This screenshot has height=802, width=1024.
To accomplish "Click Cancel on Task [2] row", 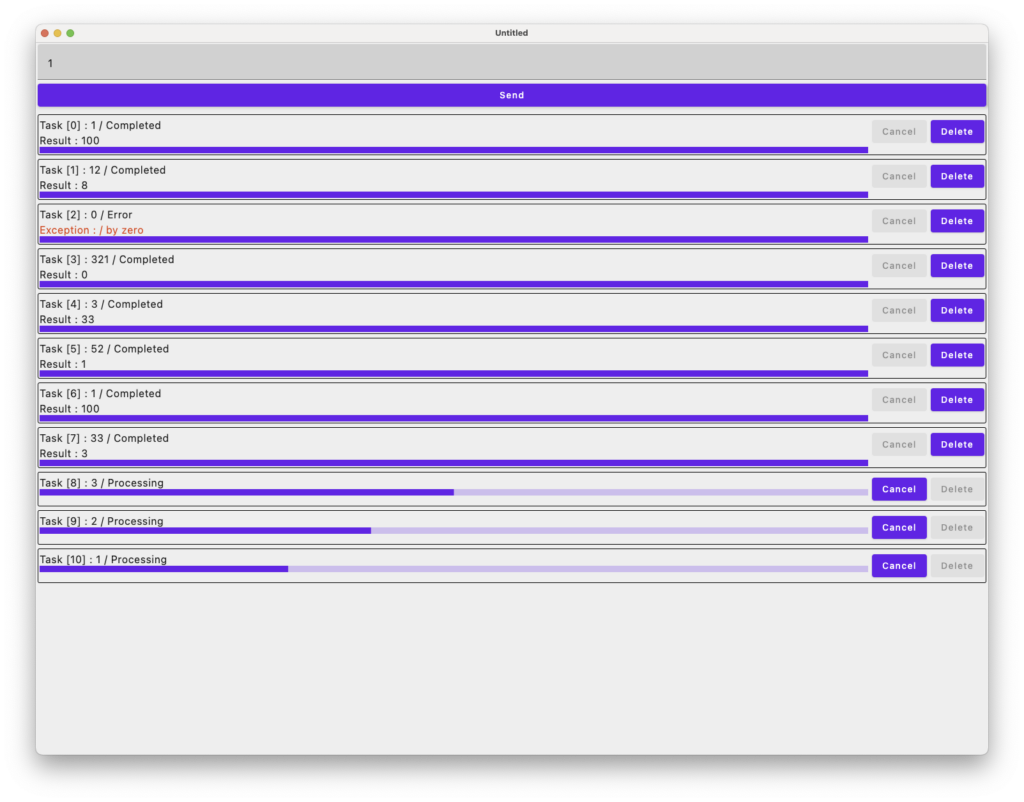I will 899,221.
